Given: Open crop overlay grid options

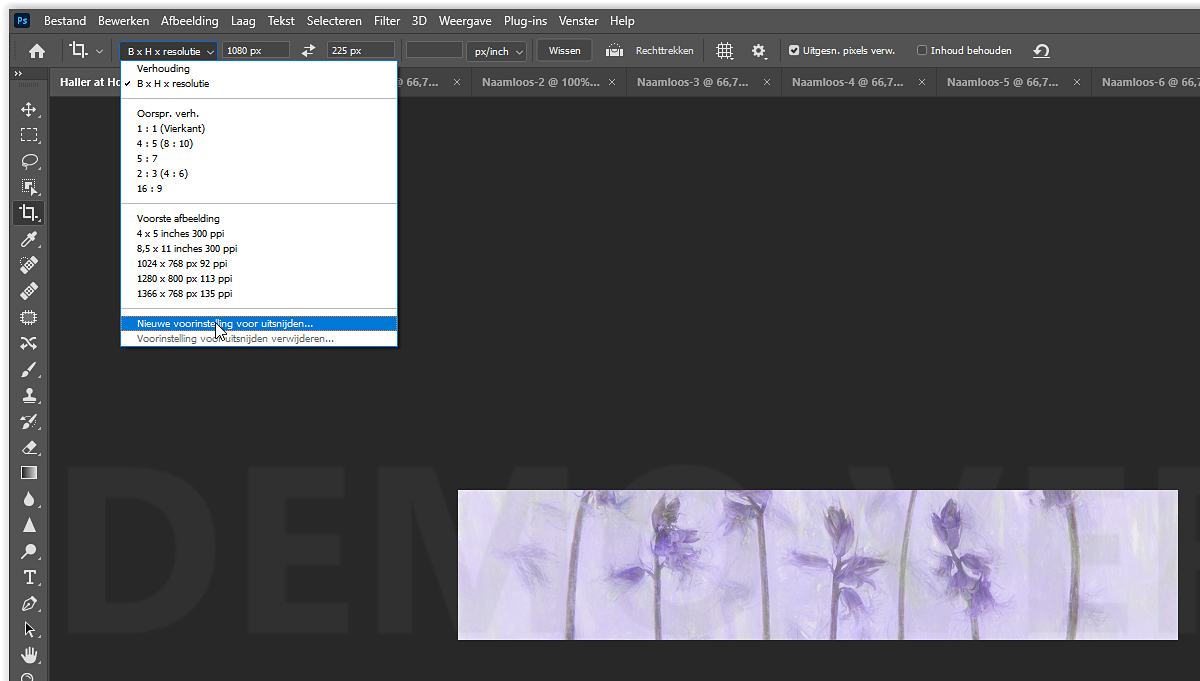Looking at the screenshot, I should (725, 51).
